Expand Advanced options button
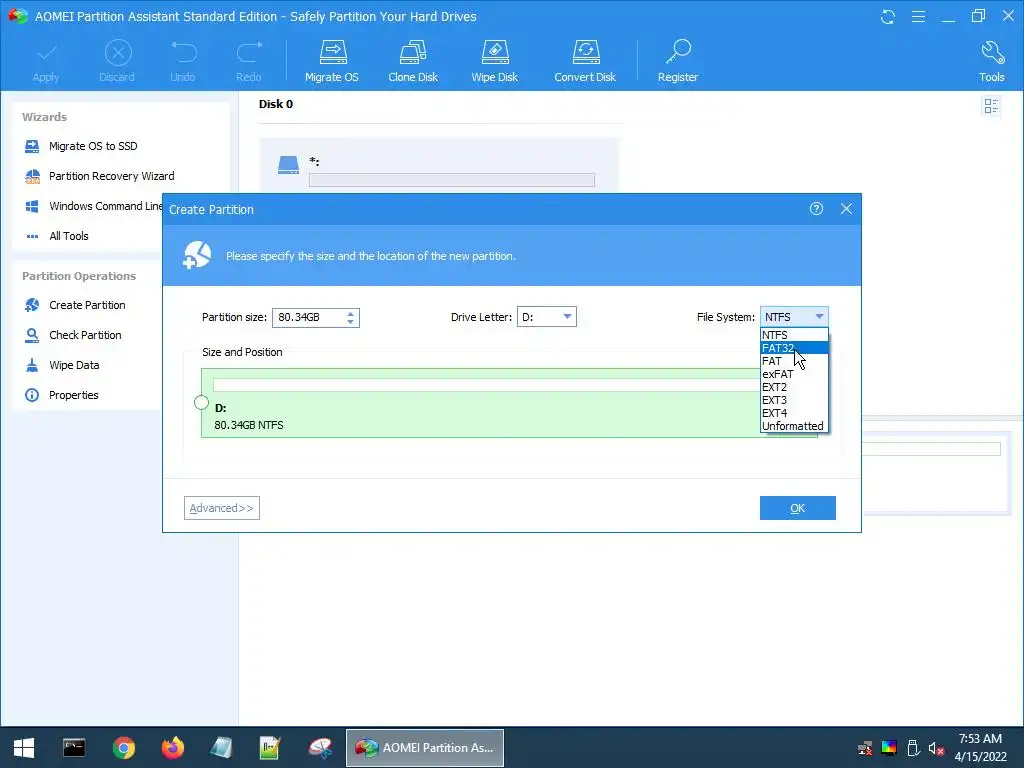1024x768 pixels. [222, 508]
